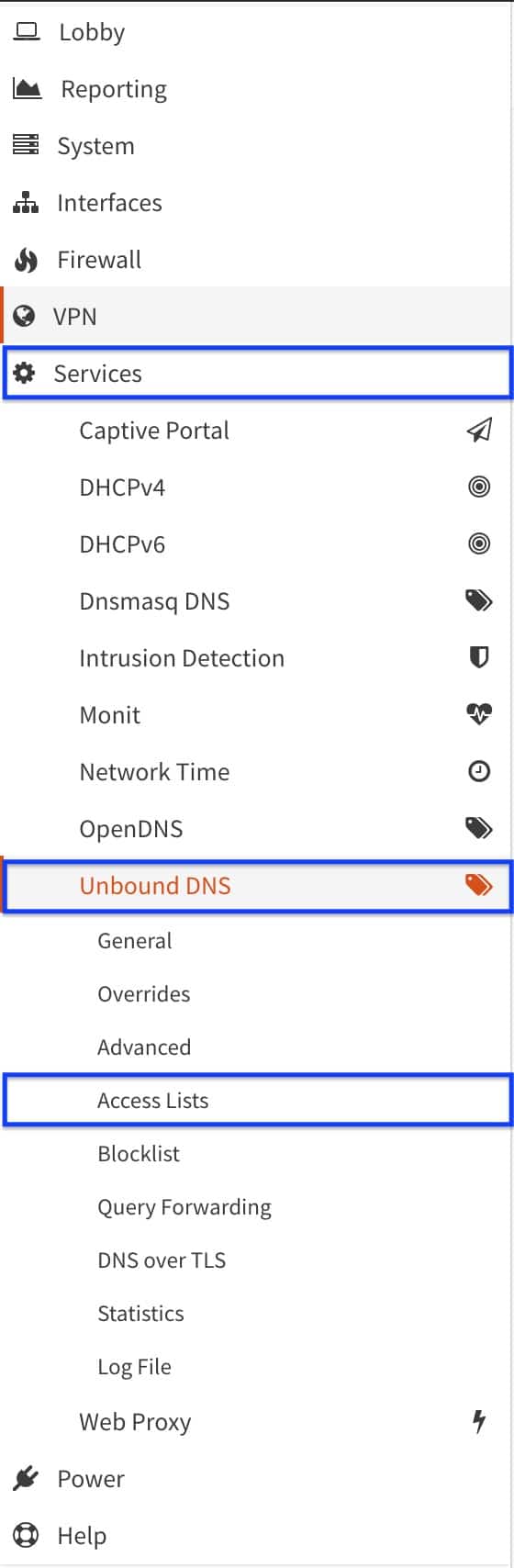Click the lightning bolt icon for Web Proxy
514x1568 pixels.
[x=479, y=1421]
